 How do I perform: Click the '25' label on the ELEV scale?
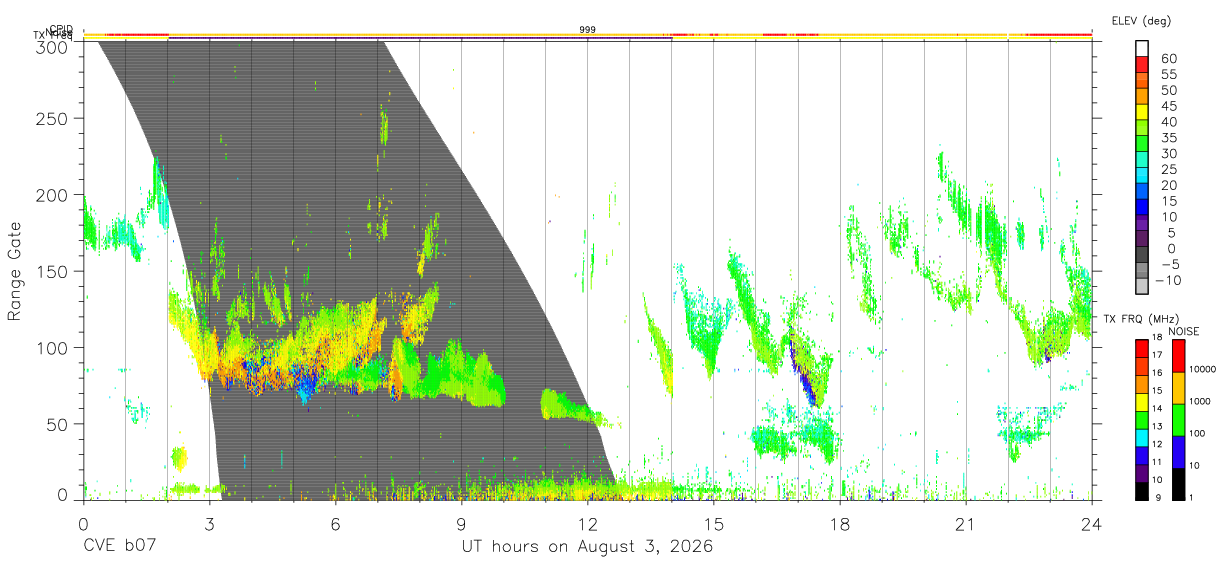1167,170
